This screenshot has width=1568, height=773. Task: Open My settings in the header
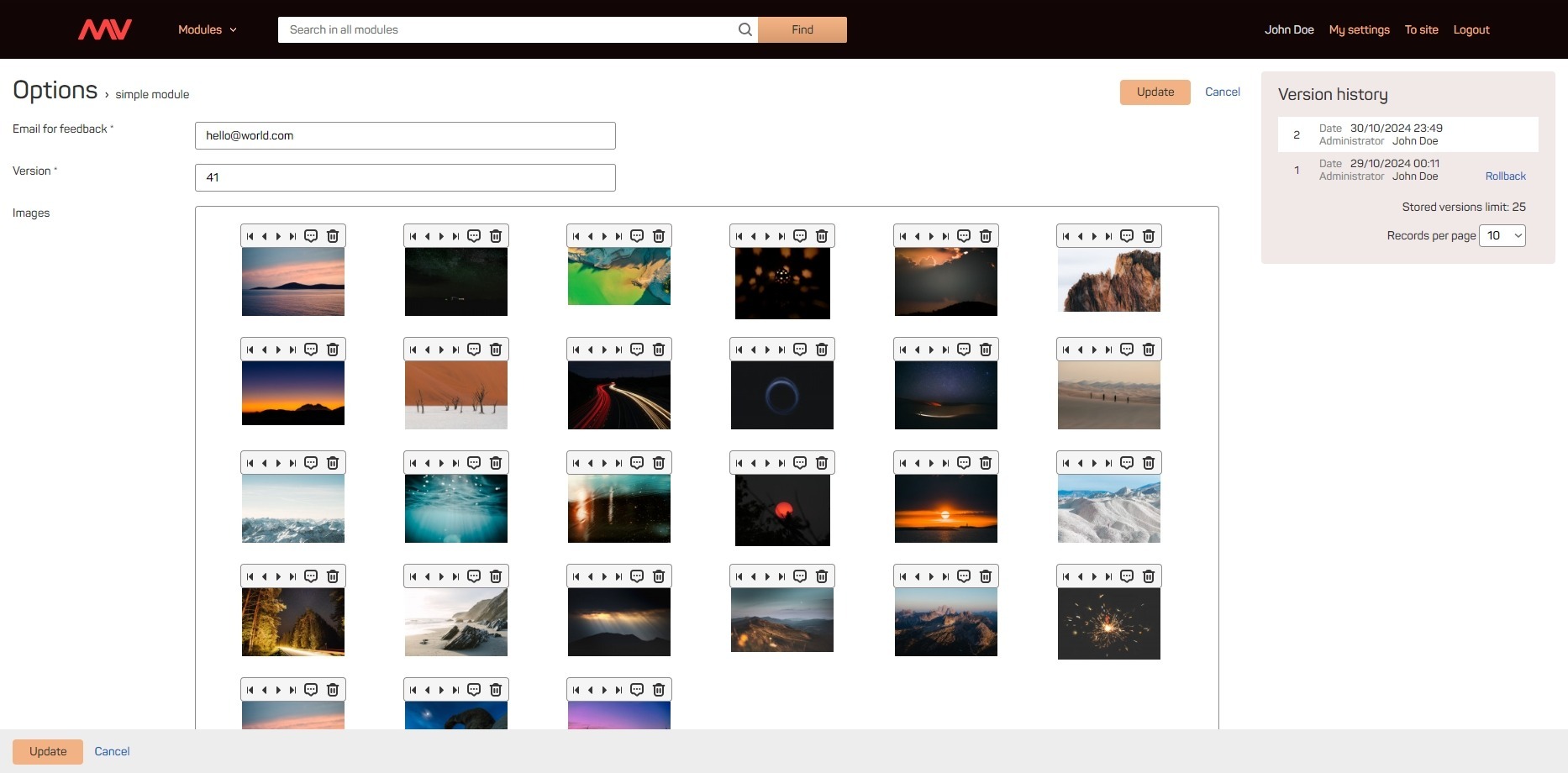[x=1359, y=29]
